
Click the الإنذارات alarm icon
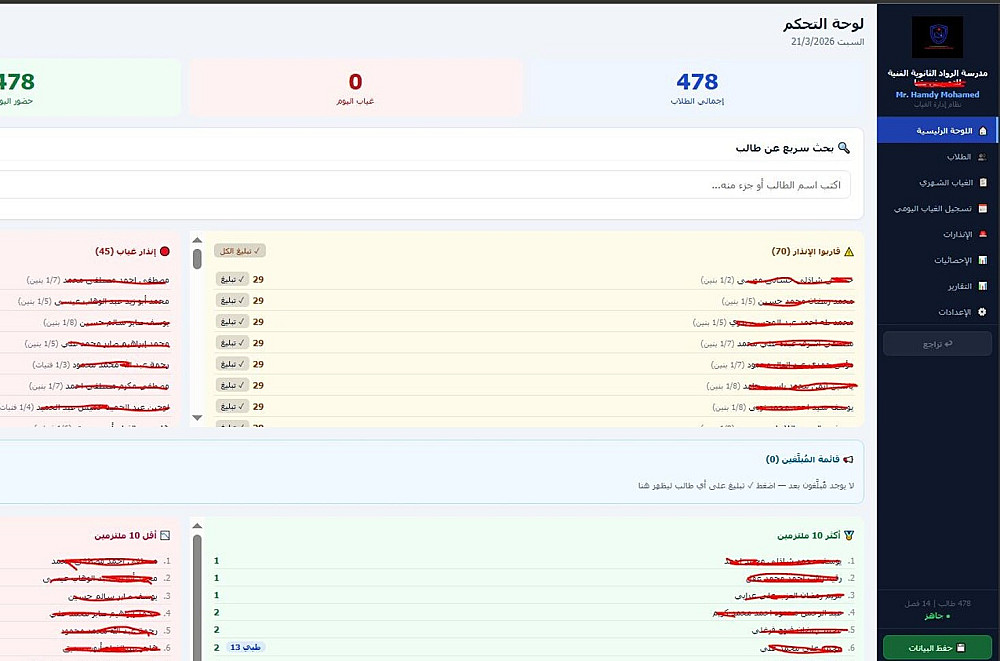(x=983, y=235)
